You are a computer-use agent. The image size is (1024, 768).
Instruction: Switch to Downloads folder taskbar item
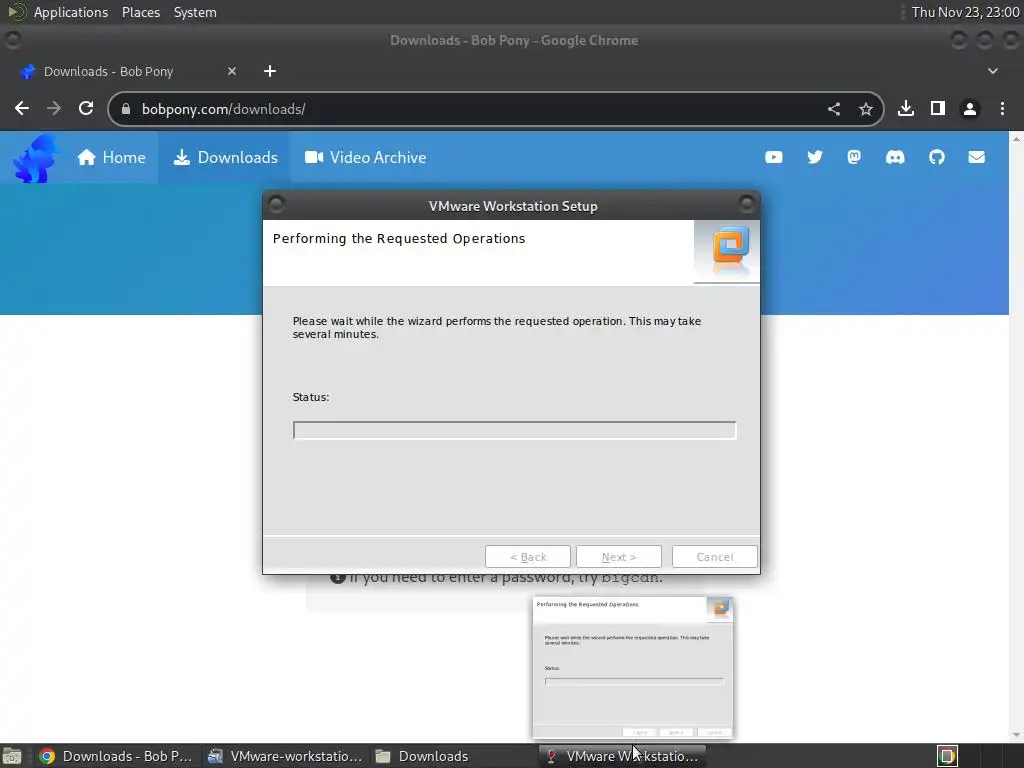[453, 756]
